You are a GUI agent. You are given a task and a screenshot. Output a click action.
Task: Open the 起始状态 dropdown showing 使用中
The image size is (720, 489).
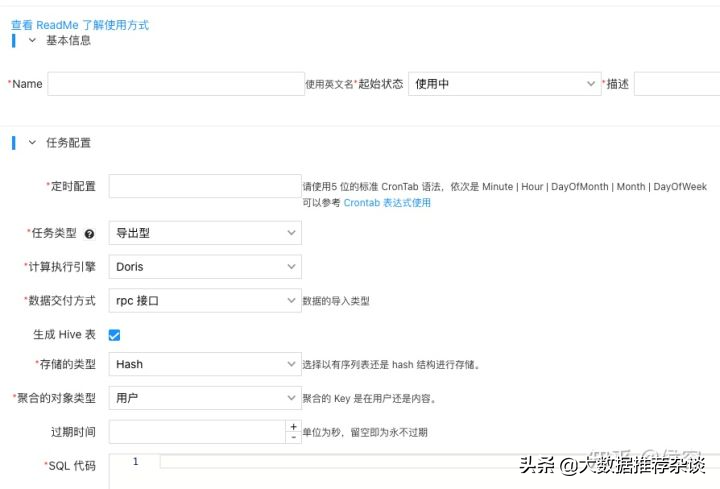tap(505, 84)
